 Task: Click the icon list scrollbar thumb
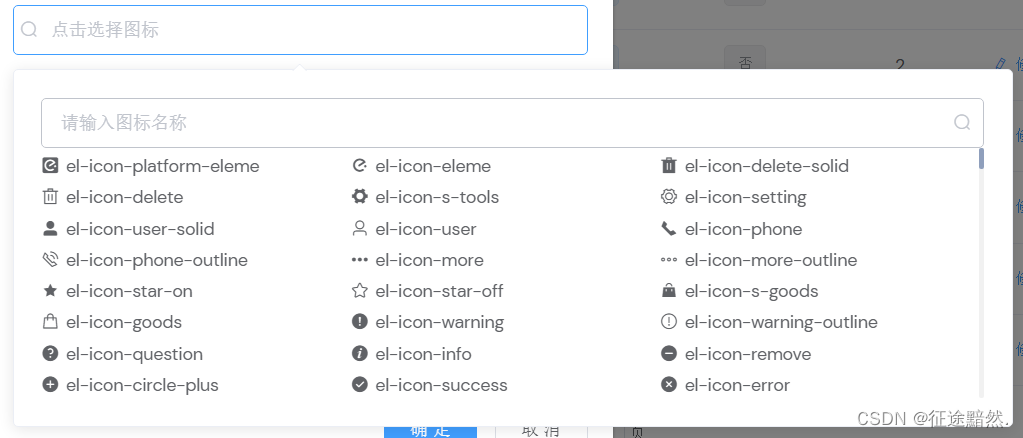tap(981, 158)
